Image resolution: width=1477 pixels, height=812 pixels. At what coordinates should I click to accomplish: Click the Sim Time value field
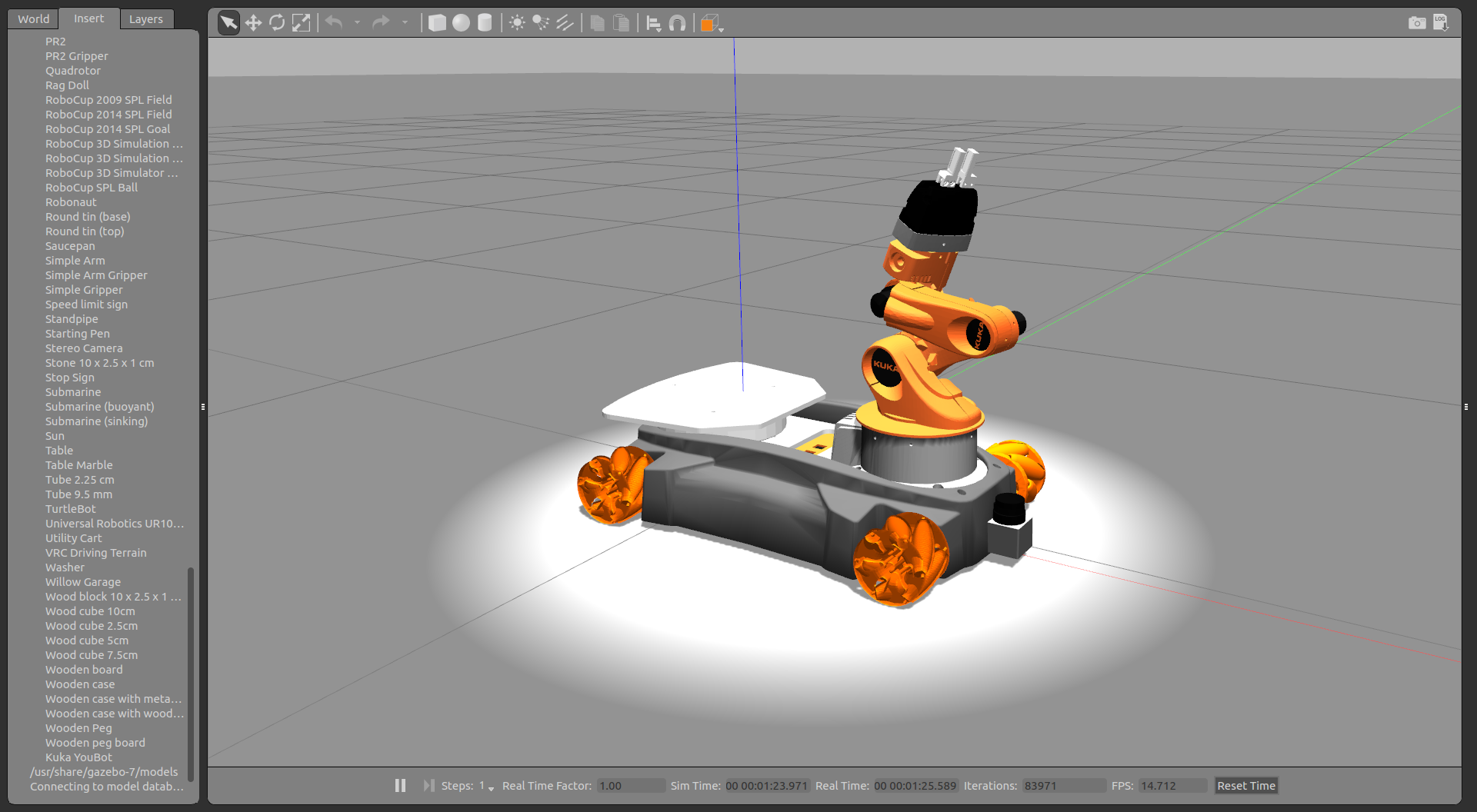pyautogui.click(x=766, y=786)
